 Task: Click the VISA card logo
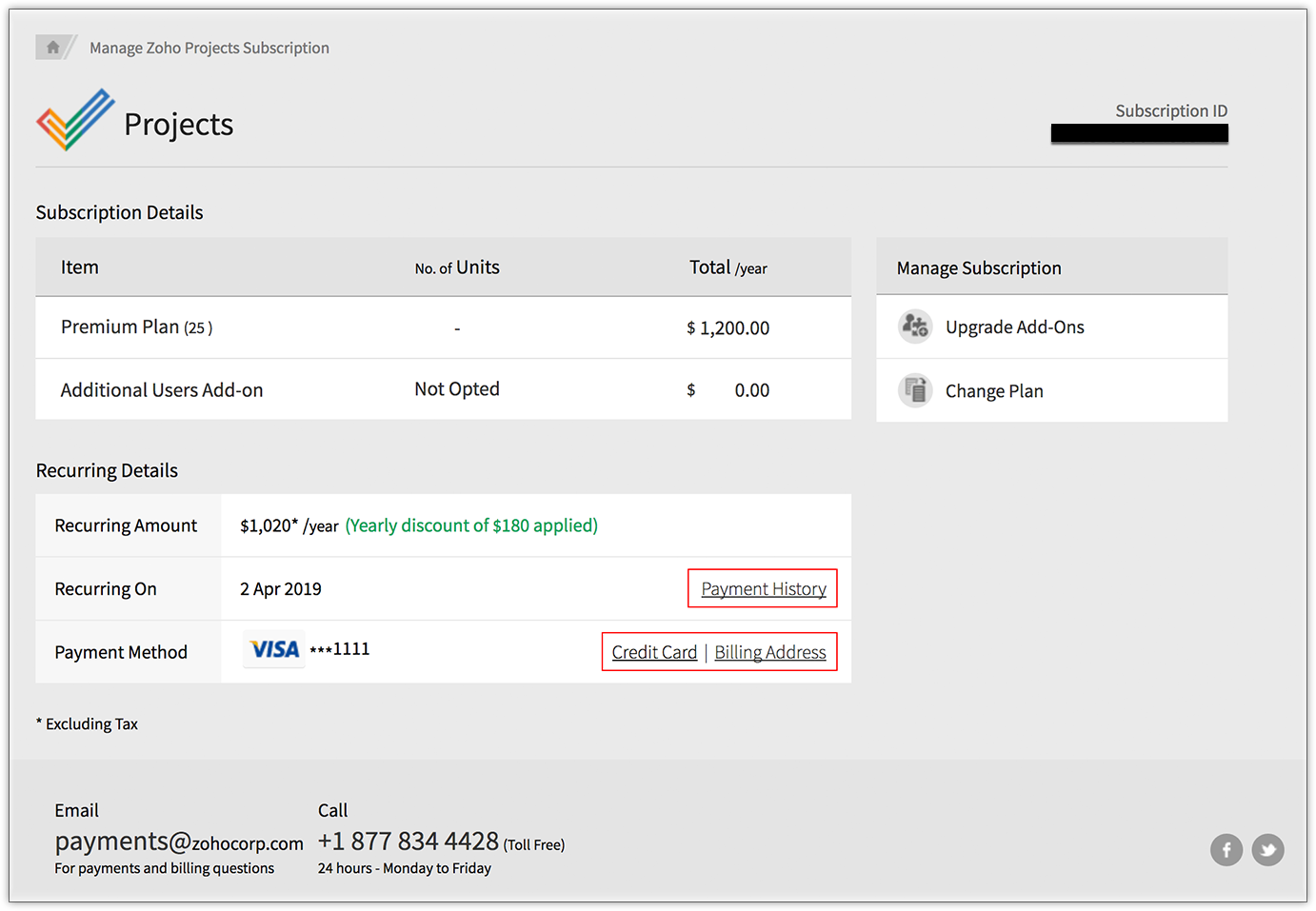(274, 649)
